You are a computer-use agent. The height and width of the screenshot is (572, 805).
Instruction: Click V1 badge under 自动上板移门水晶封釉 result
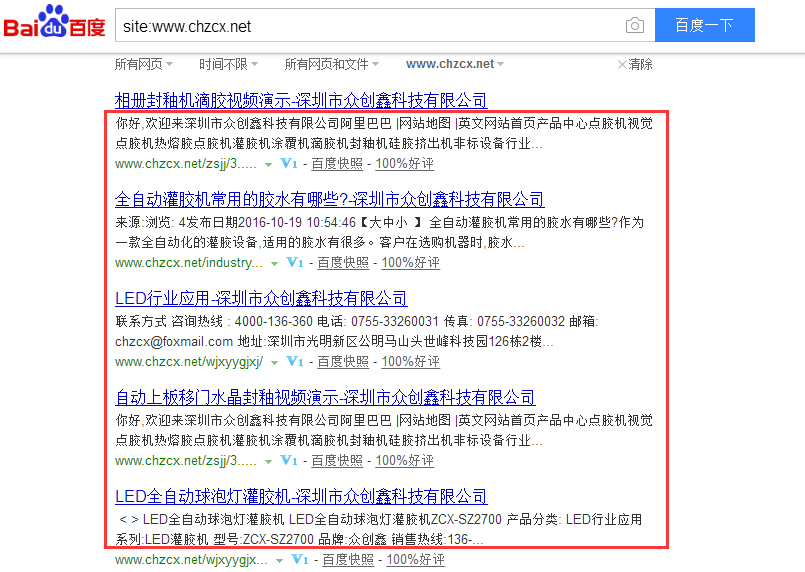tap(289, 461)
